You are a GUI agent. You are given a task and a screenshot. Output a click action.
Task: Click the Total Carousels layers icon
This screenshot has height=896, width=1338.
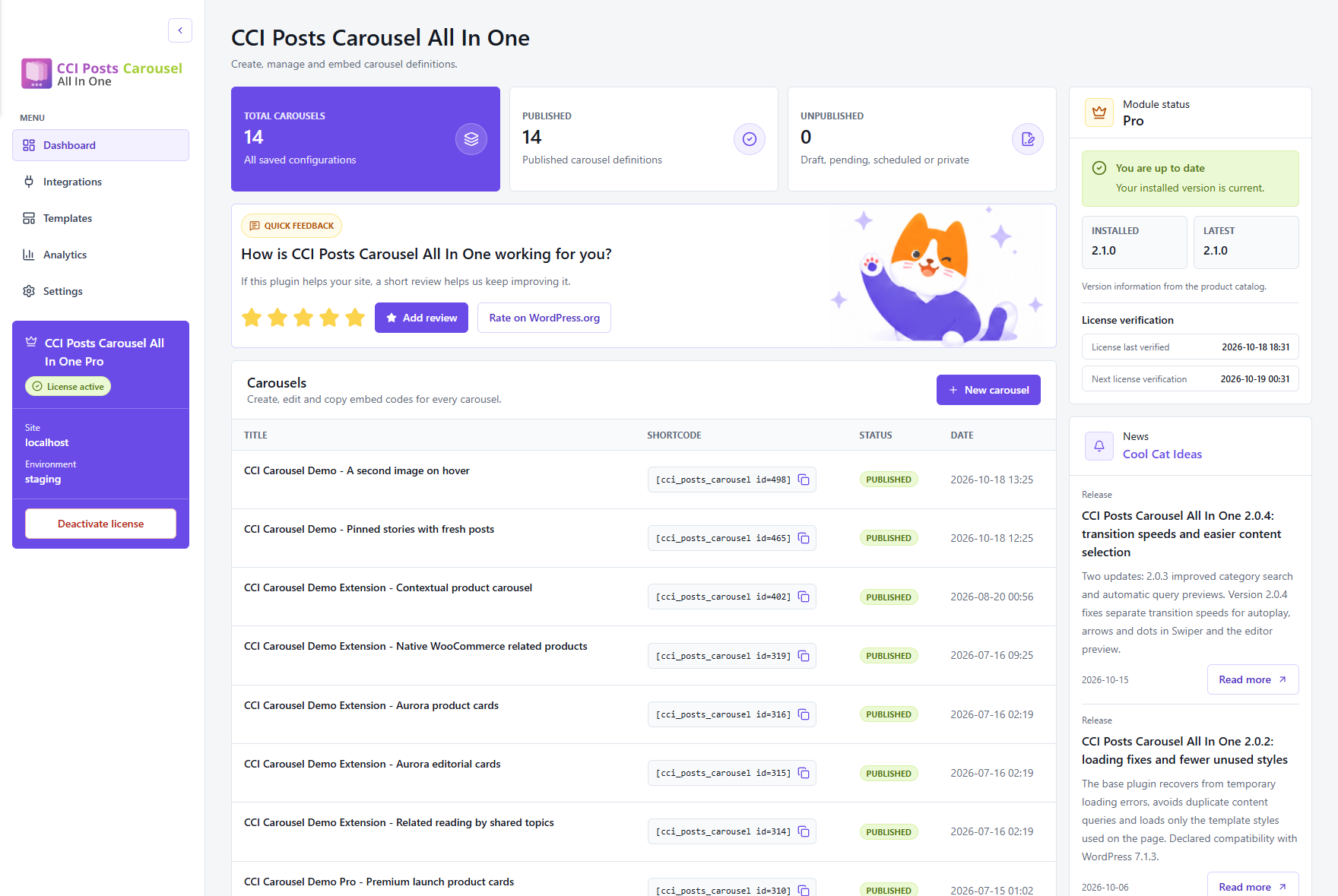(x=471, y=139)
